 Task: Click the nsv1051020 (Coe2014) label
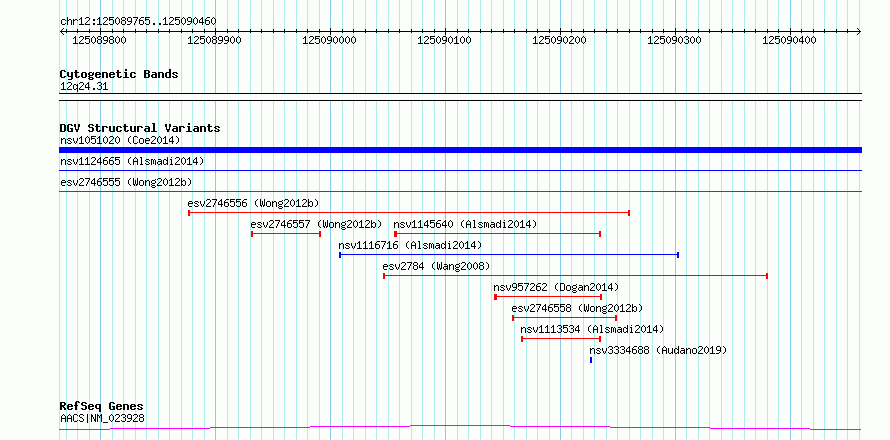[120, 140]
